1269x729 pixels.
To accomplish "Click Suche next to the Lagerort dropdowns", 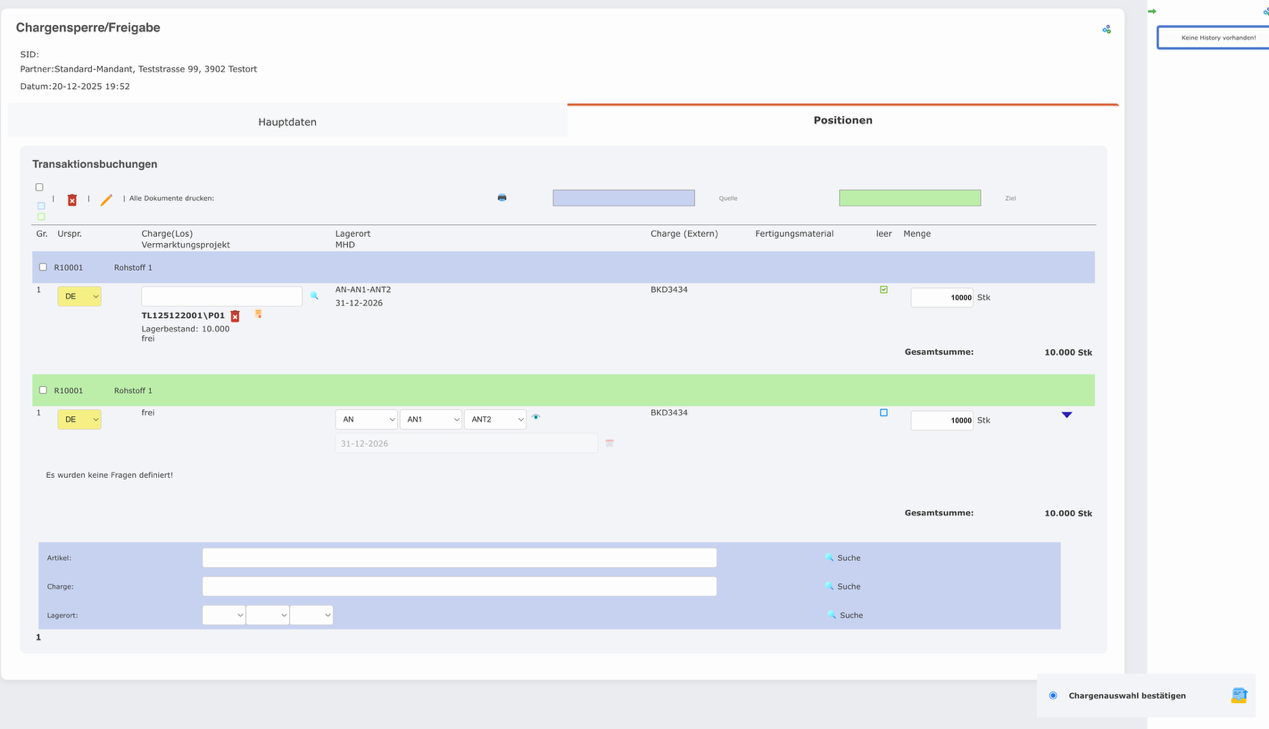I will click(845, 615).
